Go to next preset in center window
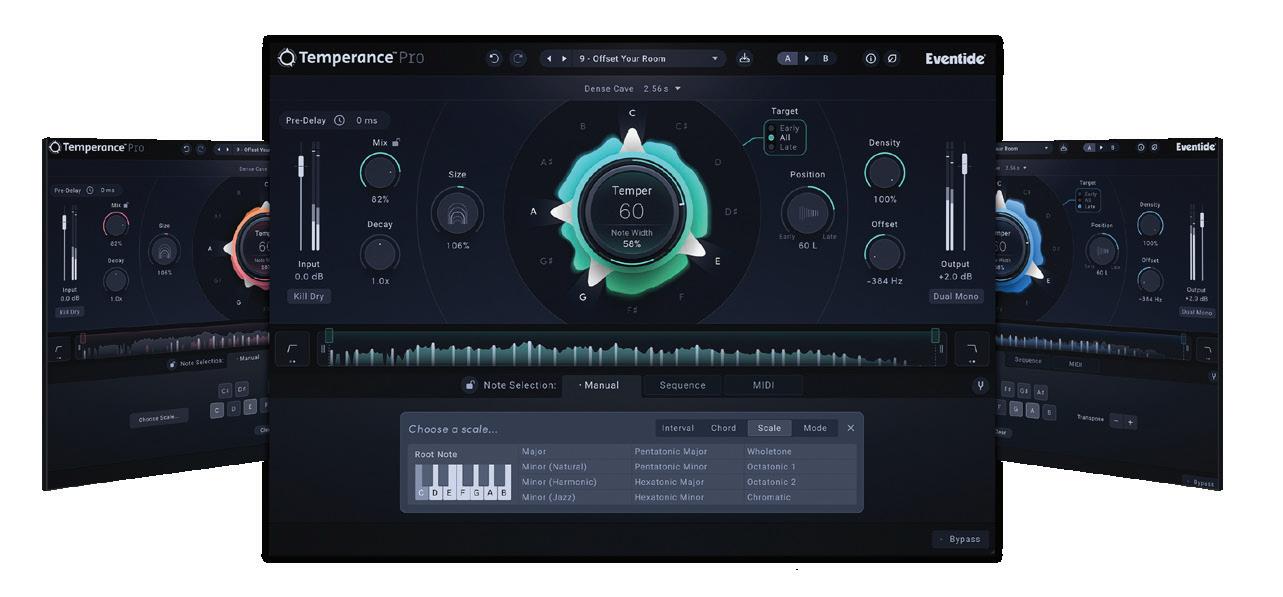This screenshot has height=597, width=1283. [x=564, y=59]
